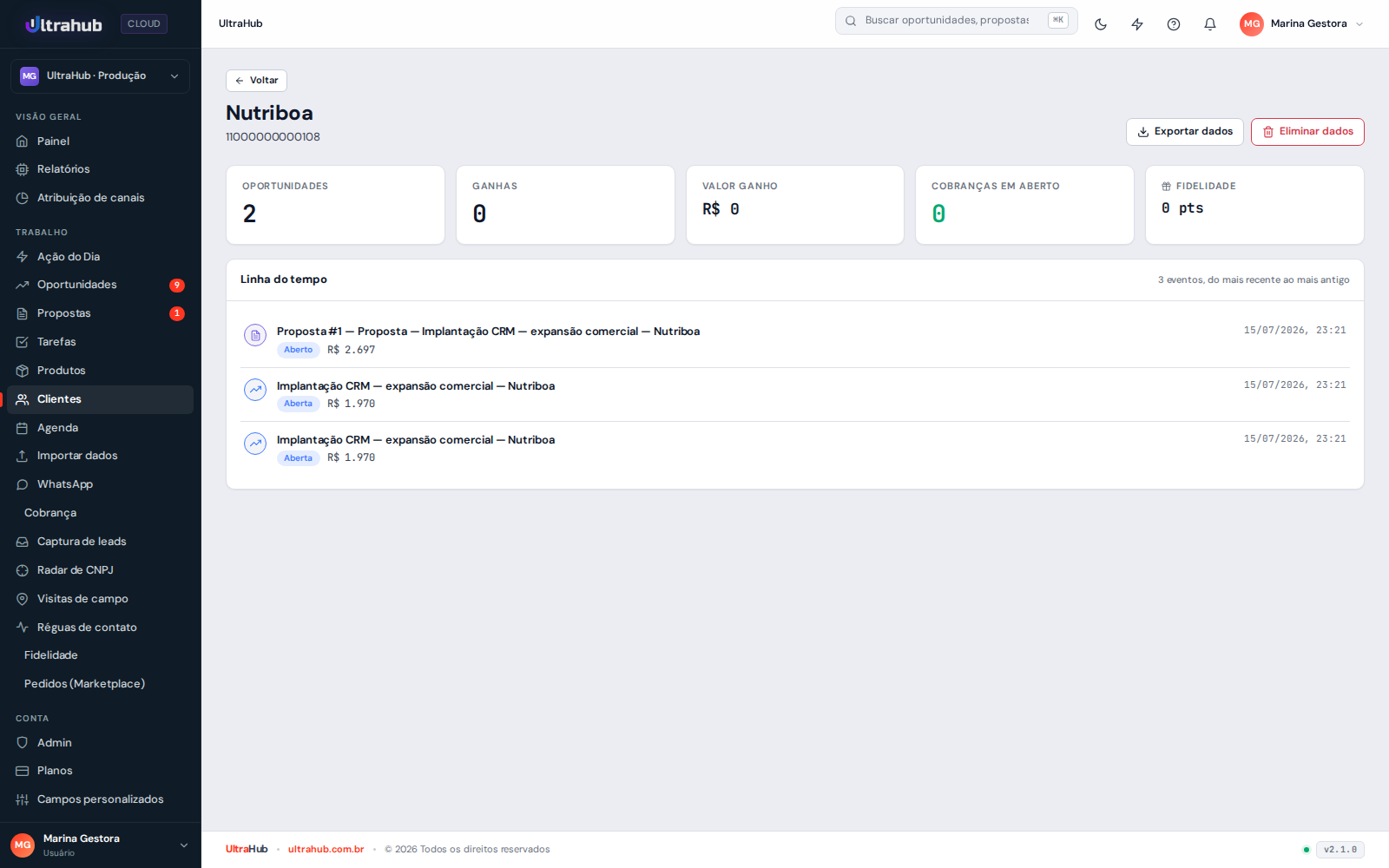Click the Tarefas checkbox icon
1389x868 pixels.
click(23, 342)
